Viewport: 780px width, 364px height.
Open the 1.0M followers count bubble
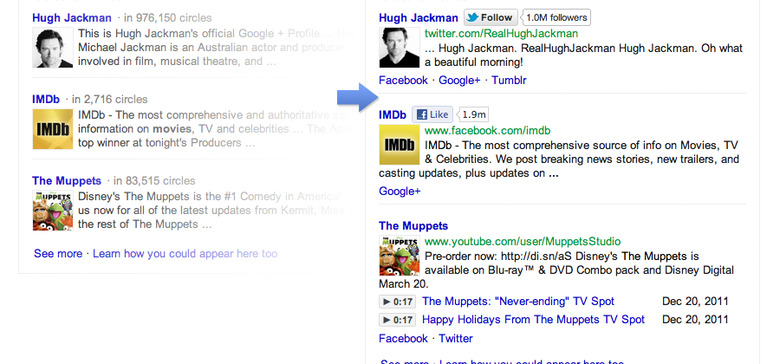[x=556, y=17]
